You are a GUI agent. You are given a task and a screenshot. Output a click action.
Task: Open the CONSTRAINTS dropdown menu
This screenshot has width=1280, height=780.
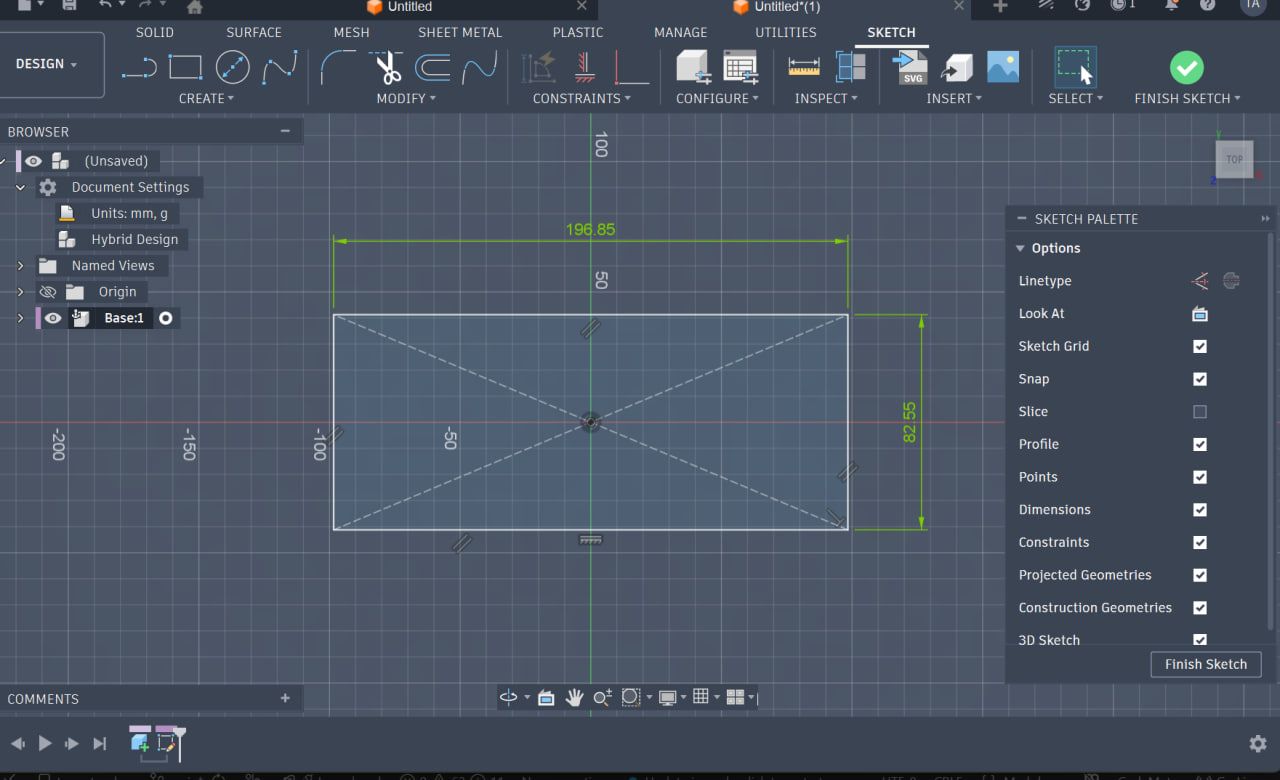pos(581,98)
